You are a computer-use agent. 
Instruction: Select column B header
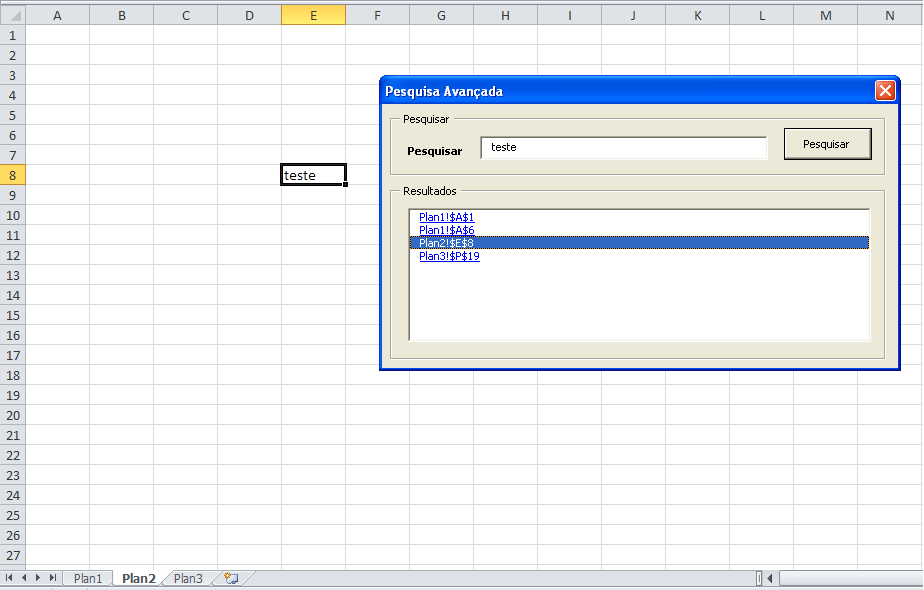(x=121, y=15)
